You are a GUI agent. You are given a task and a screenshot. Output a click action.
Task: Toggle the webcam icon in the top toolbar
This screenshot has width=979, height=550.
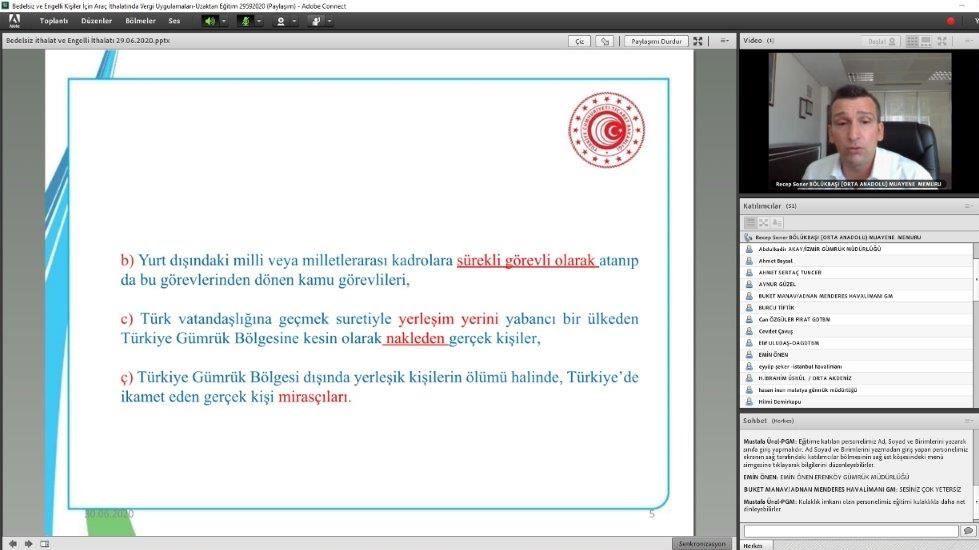coord(281,20)
